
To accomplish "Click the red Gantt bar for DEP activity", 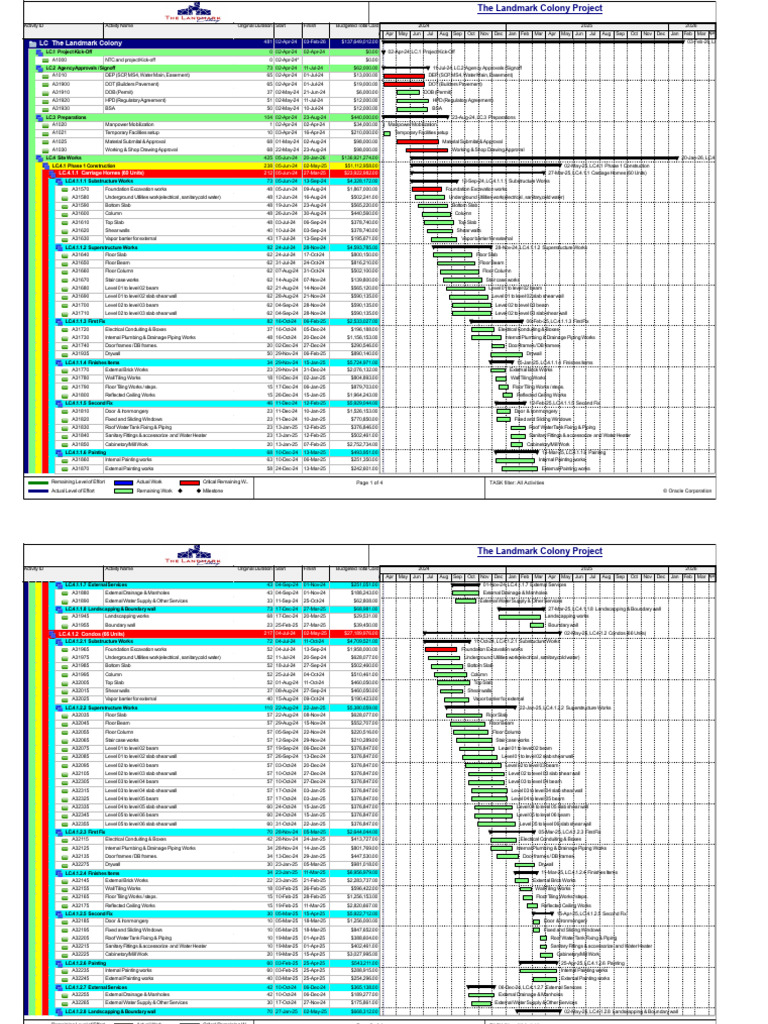I will tap(404, 76).
